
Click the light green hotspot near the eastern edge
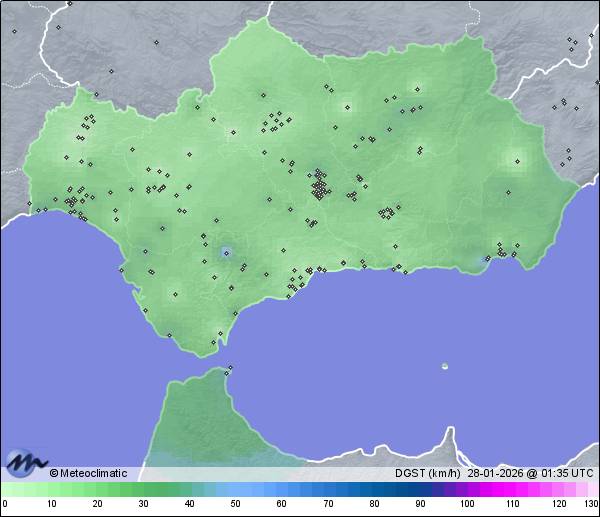point(517,157)
